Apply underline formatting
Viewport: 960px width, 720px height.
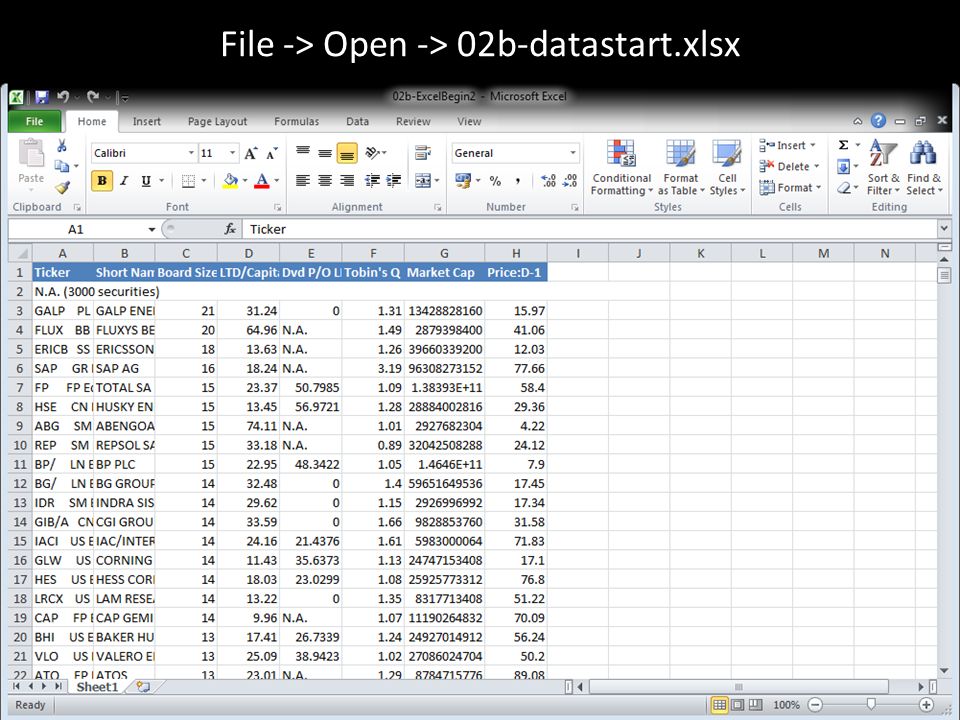click(x=146, y=181)
